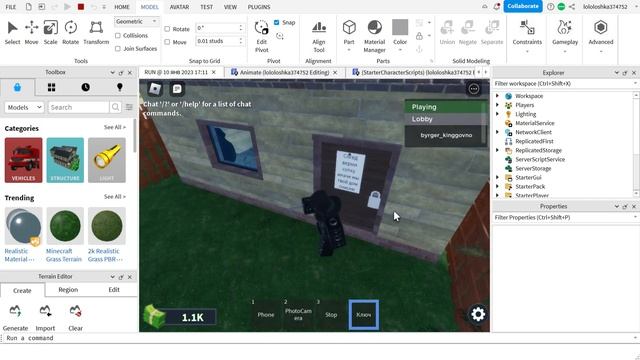Expand the ReplicatedStorage node
Image resolution: width=640 pixels, height=360 pixels.
(x=497, y=150)
